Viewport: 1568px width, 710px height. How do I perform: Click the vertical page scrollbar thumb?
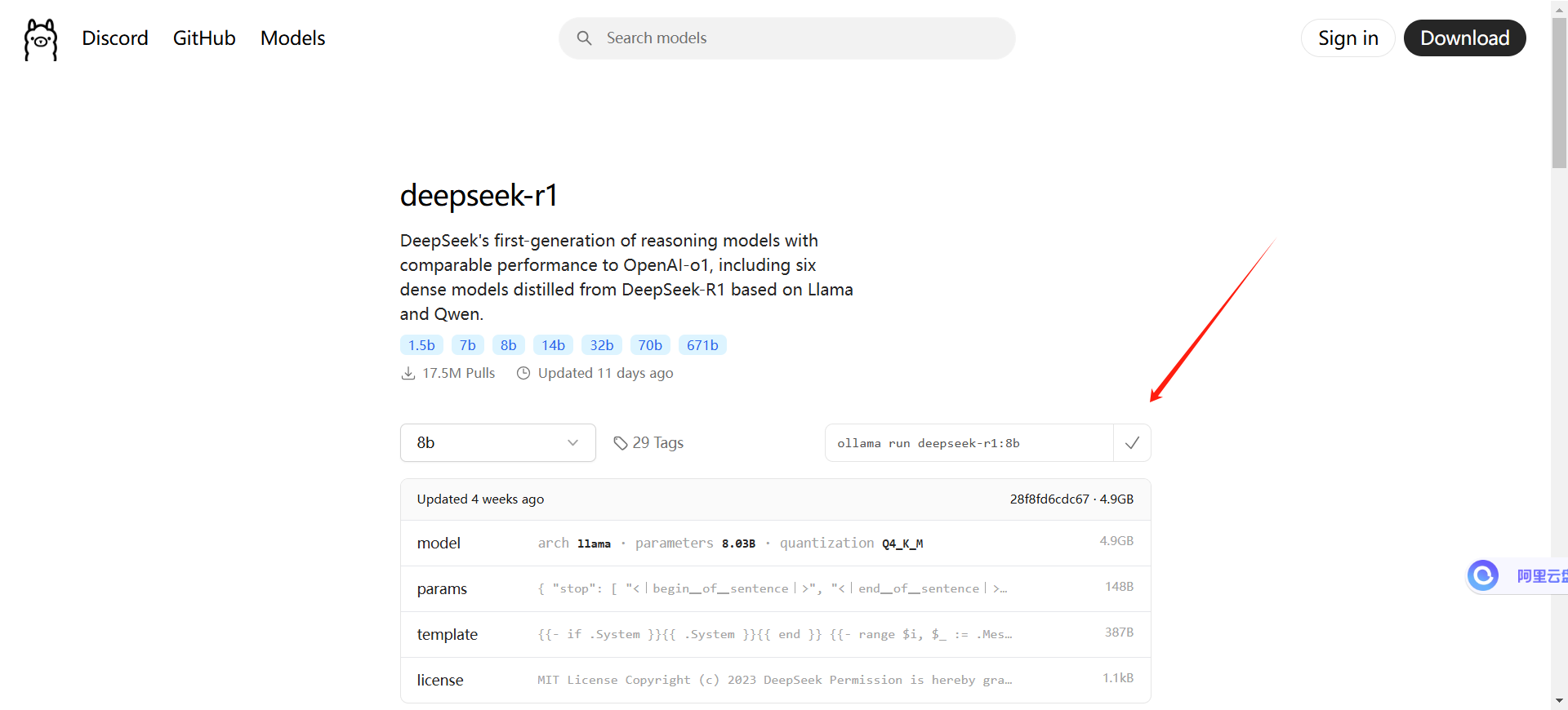(x=1560, y=92)
